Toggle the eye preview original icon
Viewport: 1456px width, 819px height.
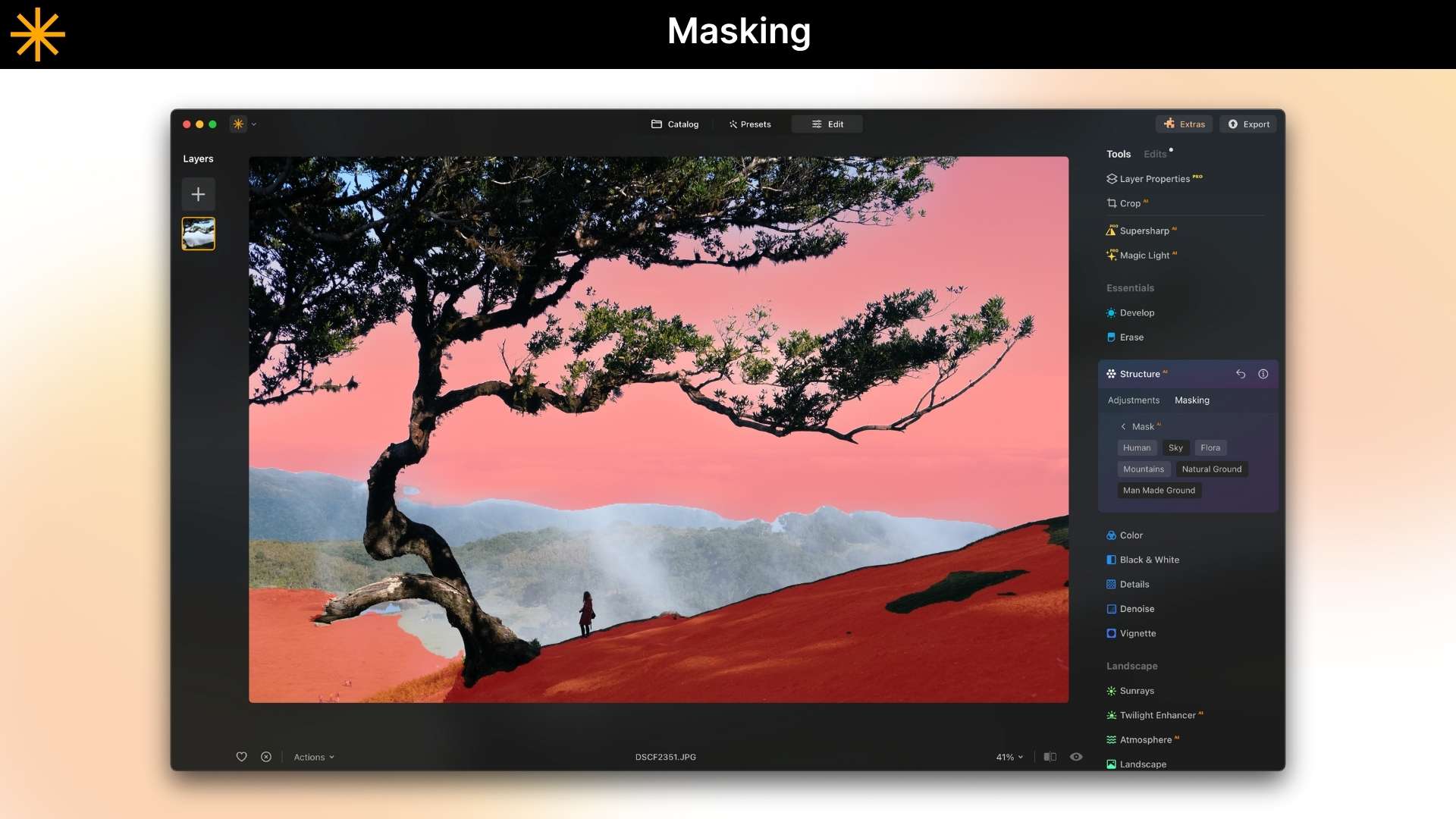1076,757
